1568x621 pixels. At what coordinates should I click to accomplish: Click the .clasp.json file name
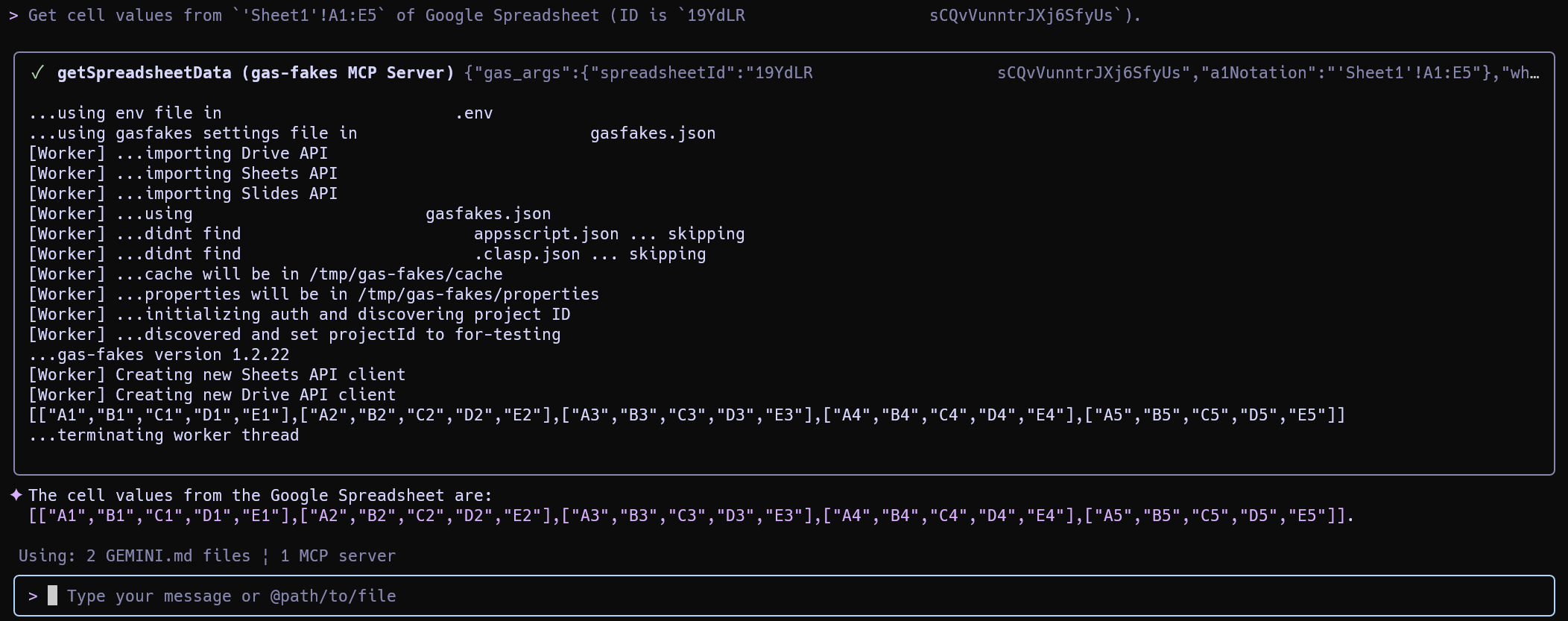point(527,254)
